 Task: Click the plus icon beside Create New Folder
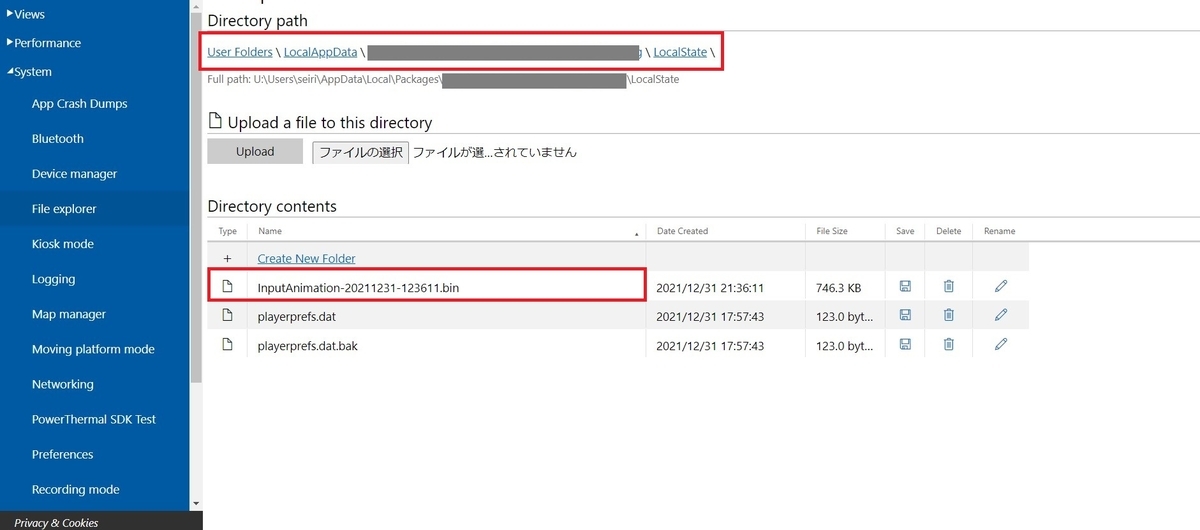coord(227,258)
